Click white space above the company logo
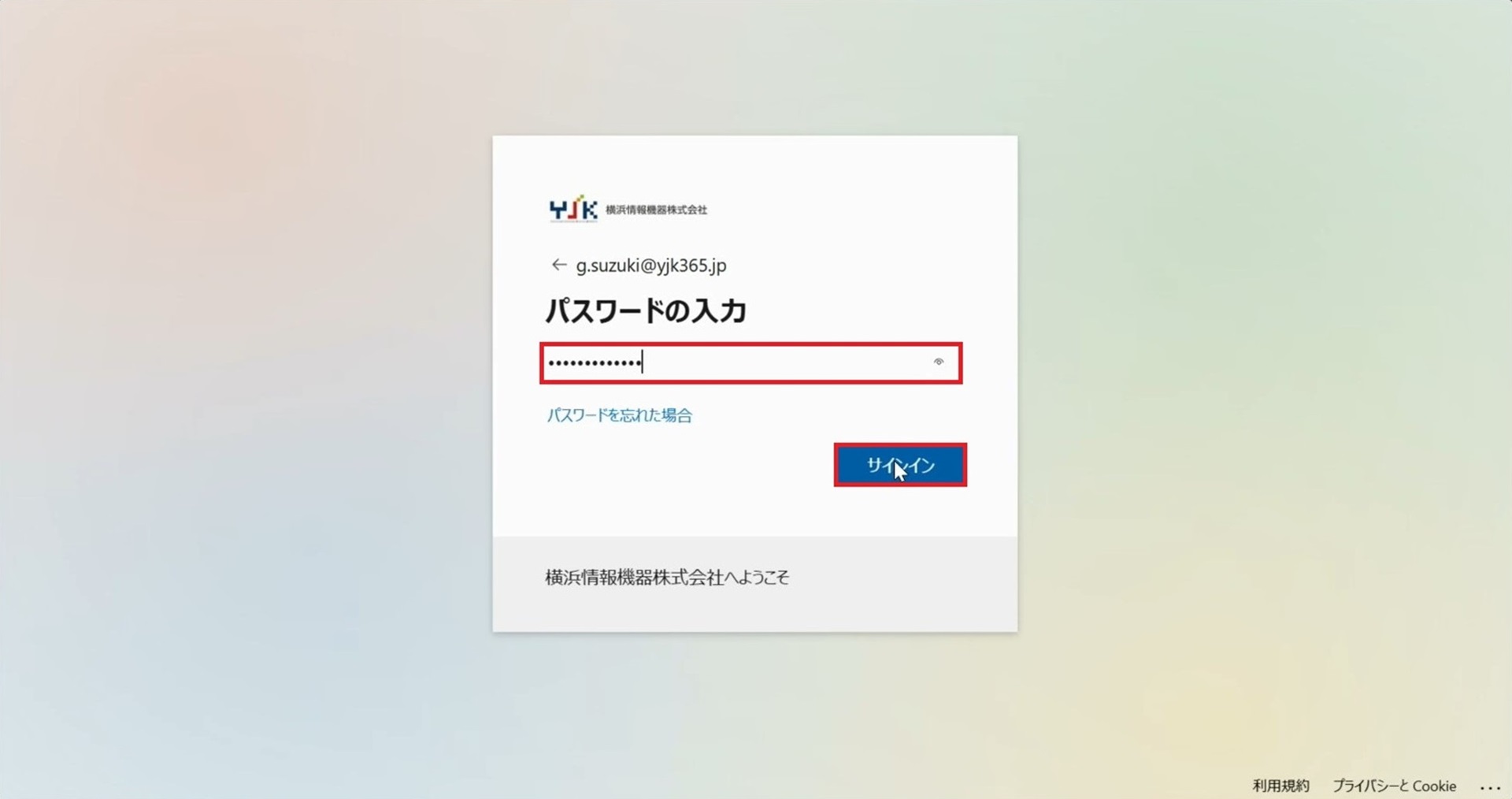 (754, 164)
